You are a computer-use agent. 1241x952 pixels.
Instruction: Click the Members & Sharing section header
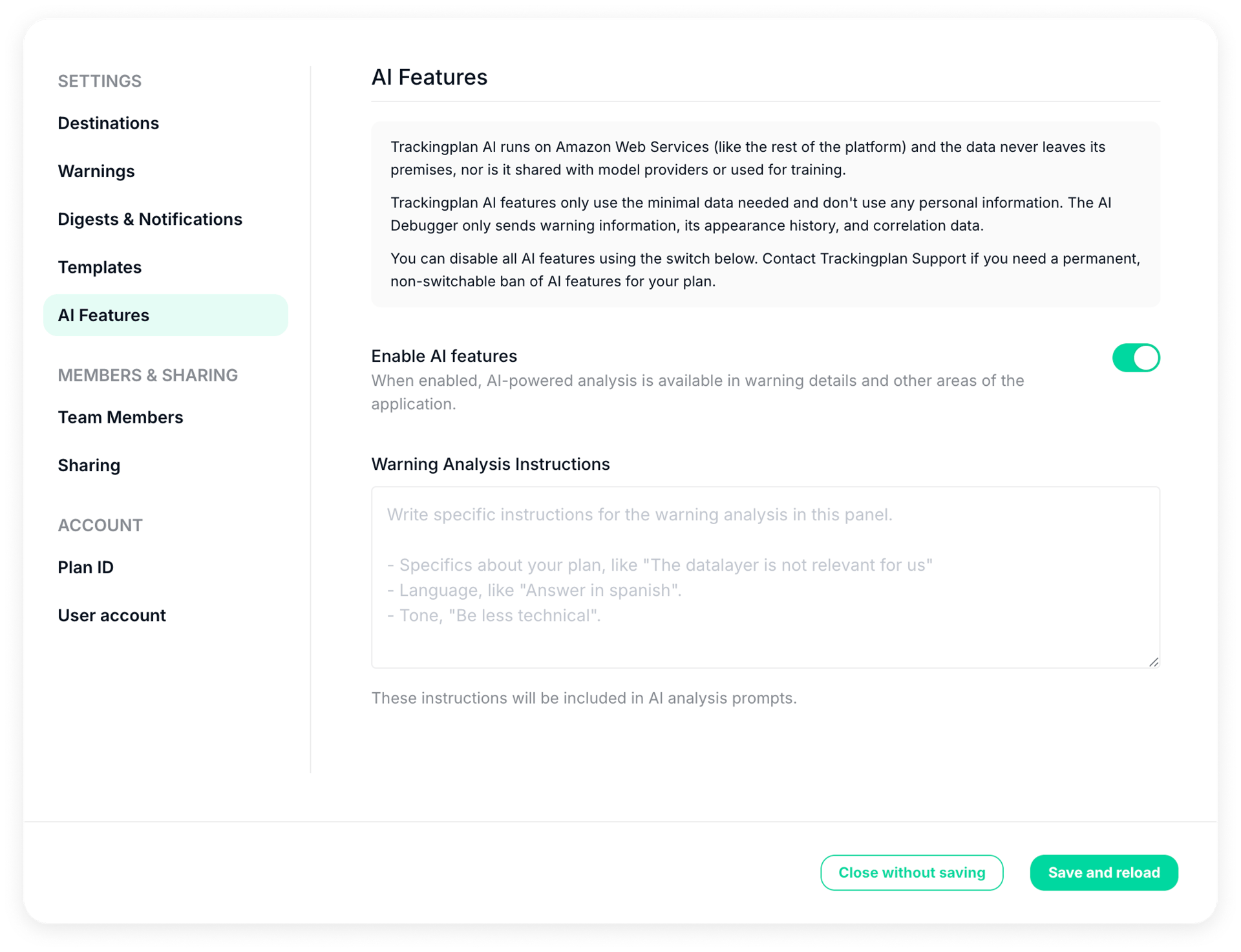point(148,376)
